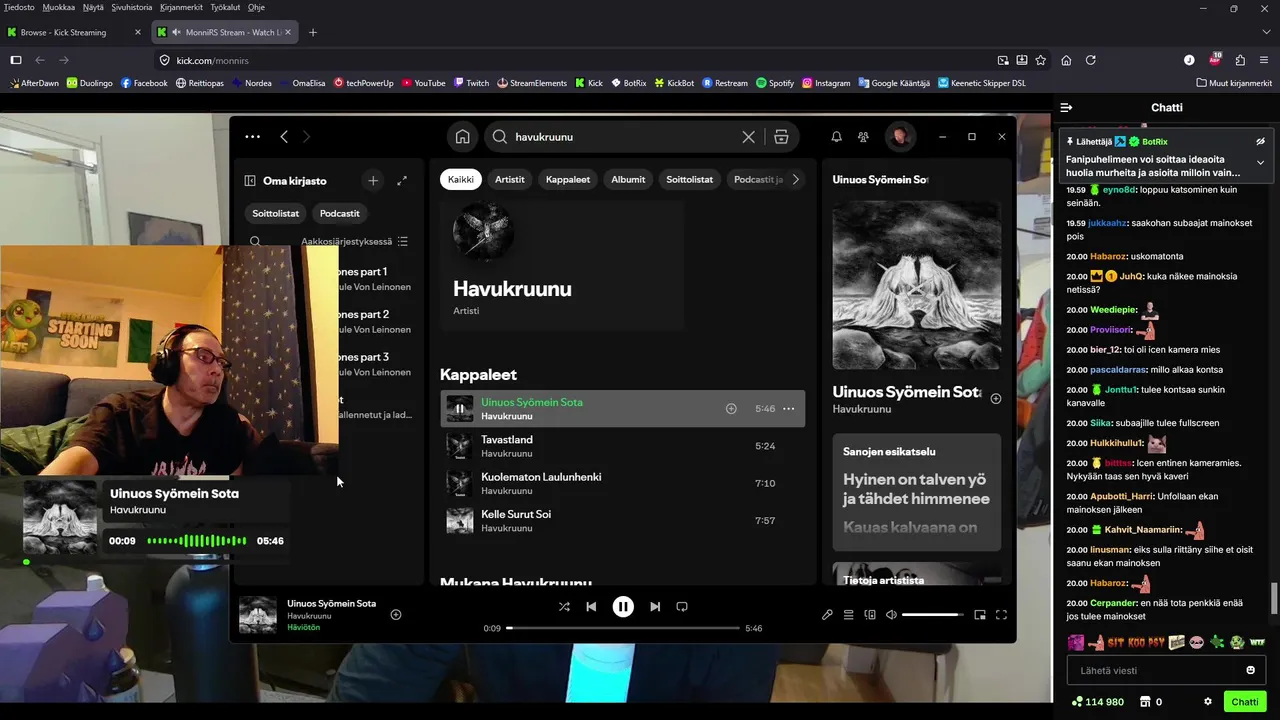Open the emoji picker in chat
This screenshot has width=1280, height=720.
coord(1250,670)
